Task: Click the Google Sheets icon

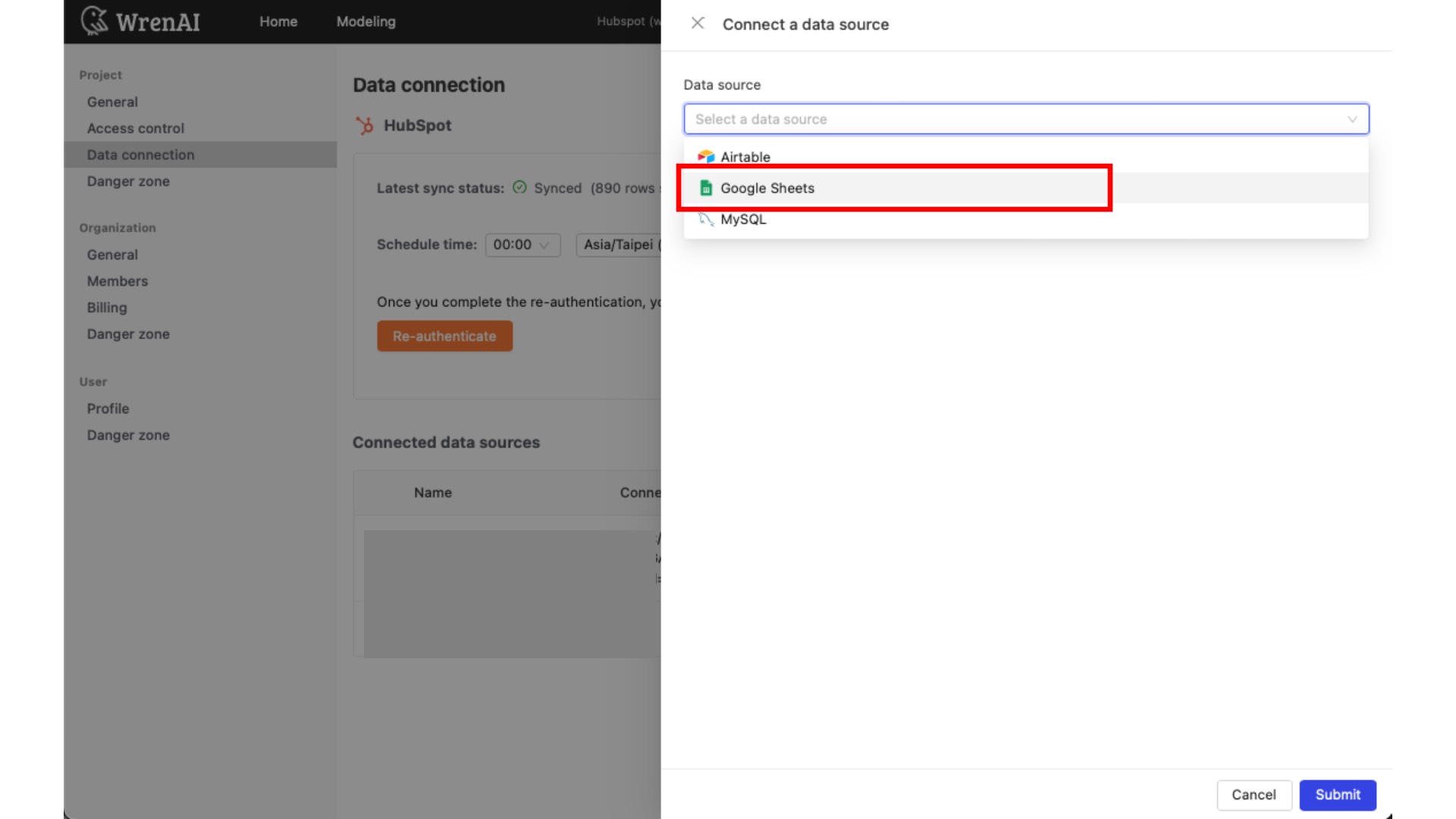Action: tap(706, 188)
